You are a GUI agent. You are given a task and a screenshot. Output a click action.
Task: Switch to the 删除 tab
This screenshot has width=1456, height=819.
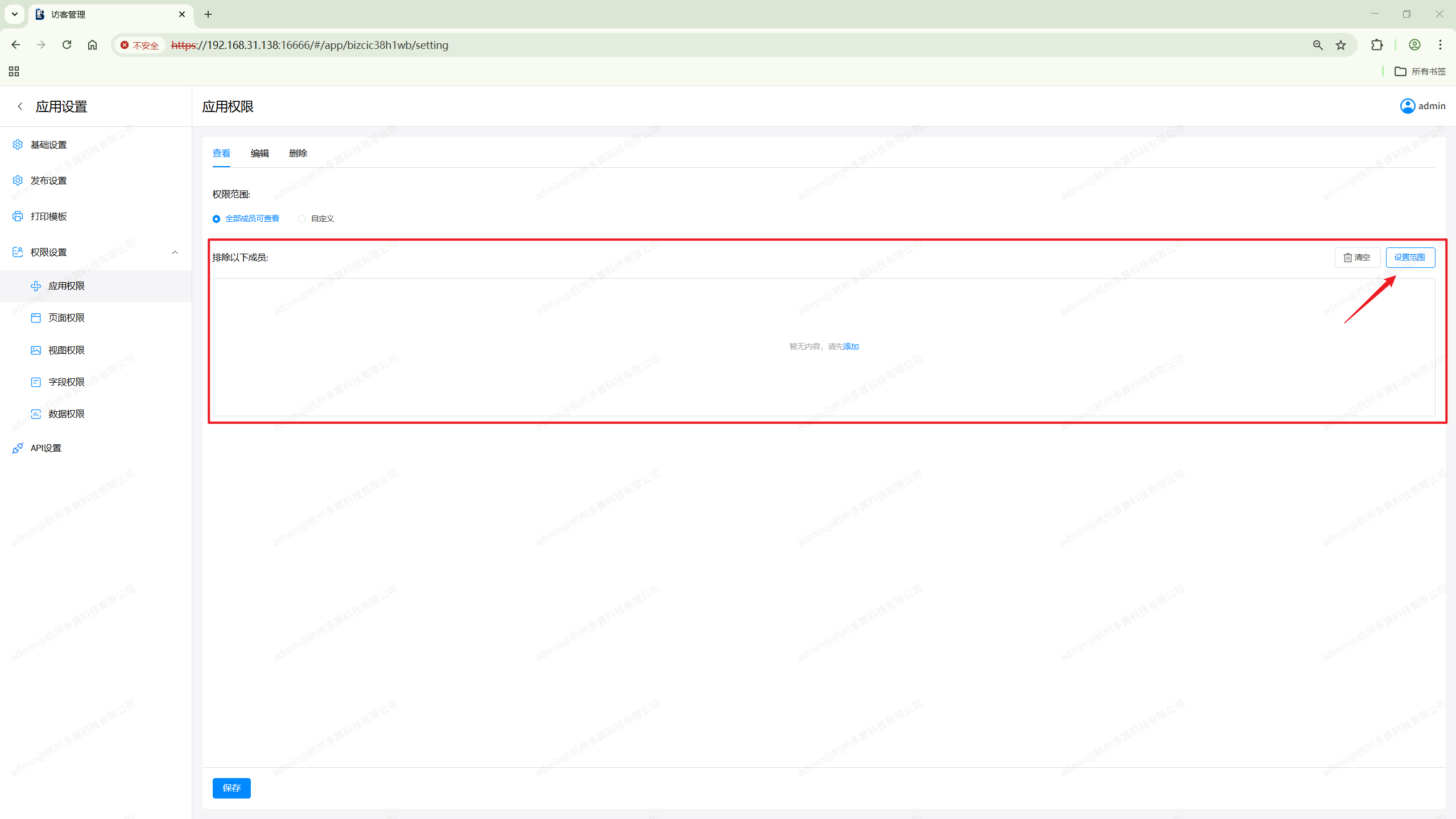tap(298, 154)
